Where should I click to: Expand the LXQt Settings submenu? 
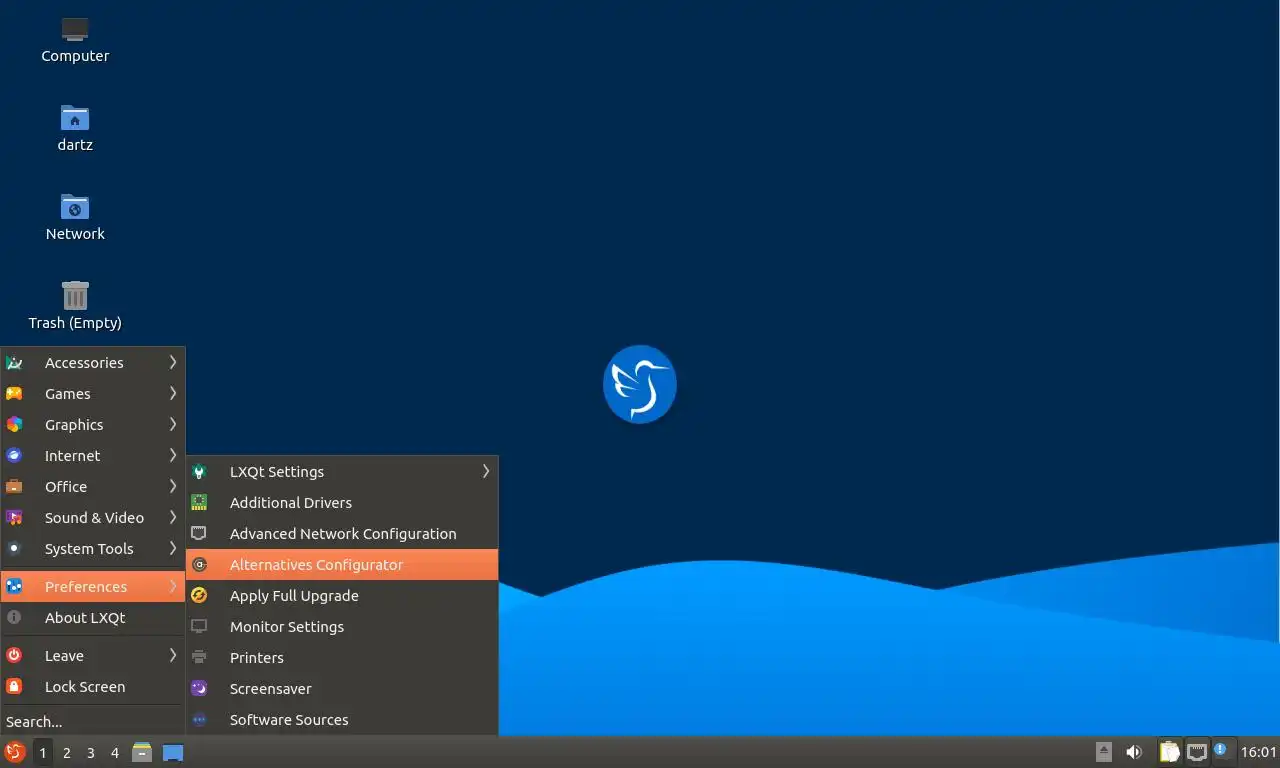(x=342, y=472)
